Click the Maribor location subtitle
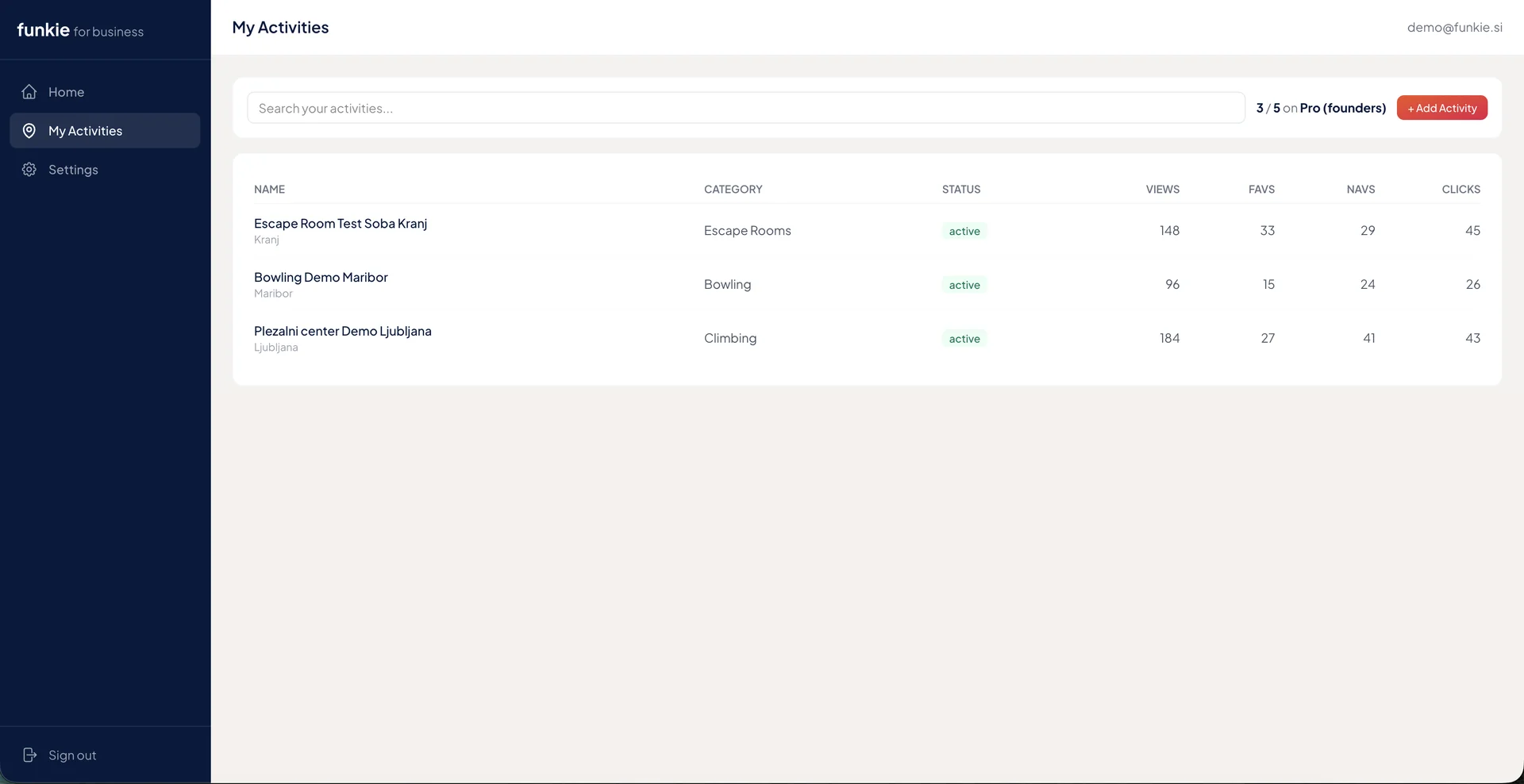This screenshot has width=1524, height=784. click(273, 294)
